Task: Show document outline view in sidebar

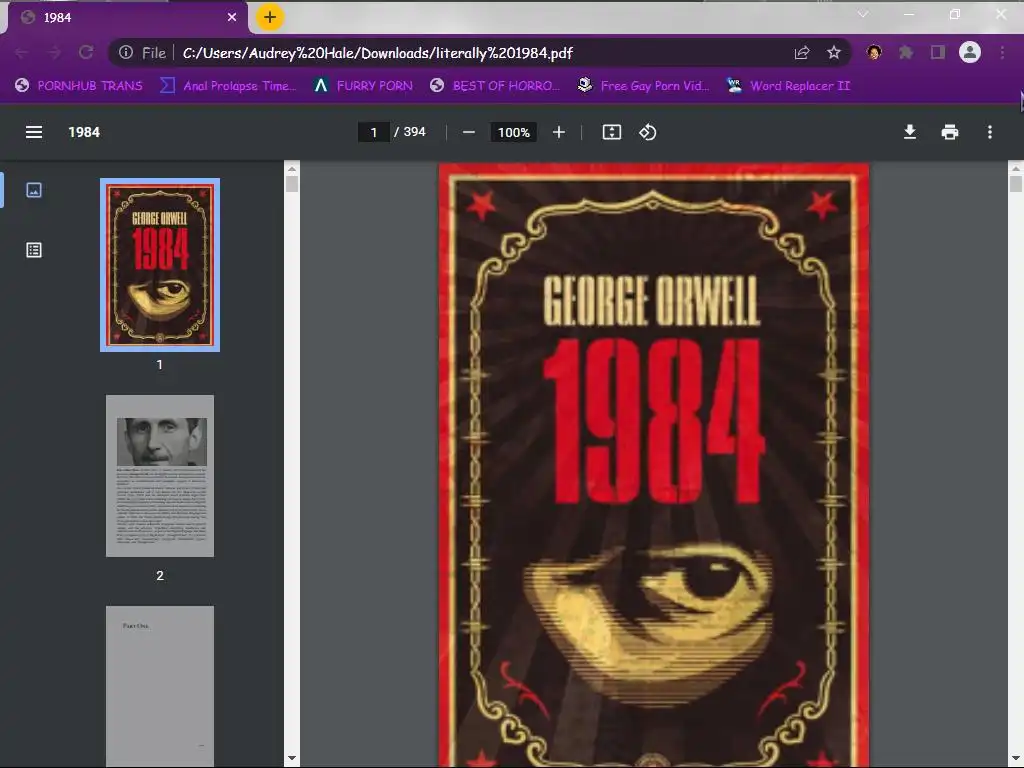Action: coord(34,250)
